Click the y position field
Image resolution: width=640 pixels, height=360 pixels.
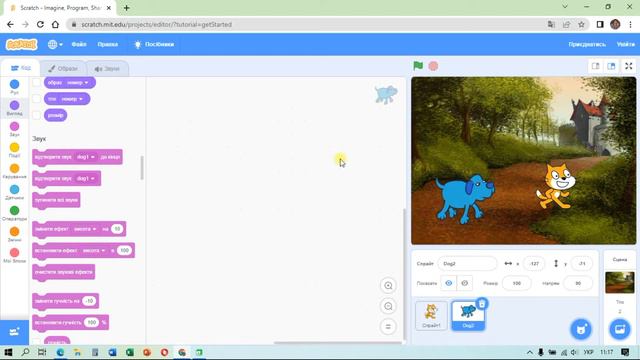[582, 264]
